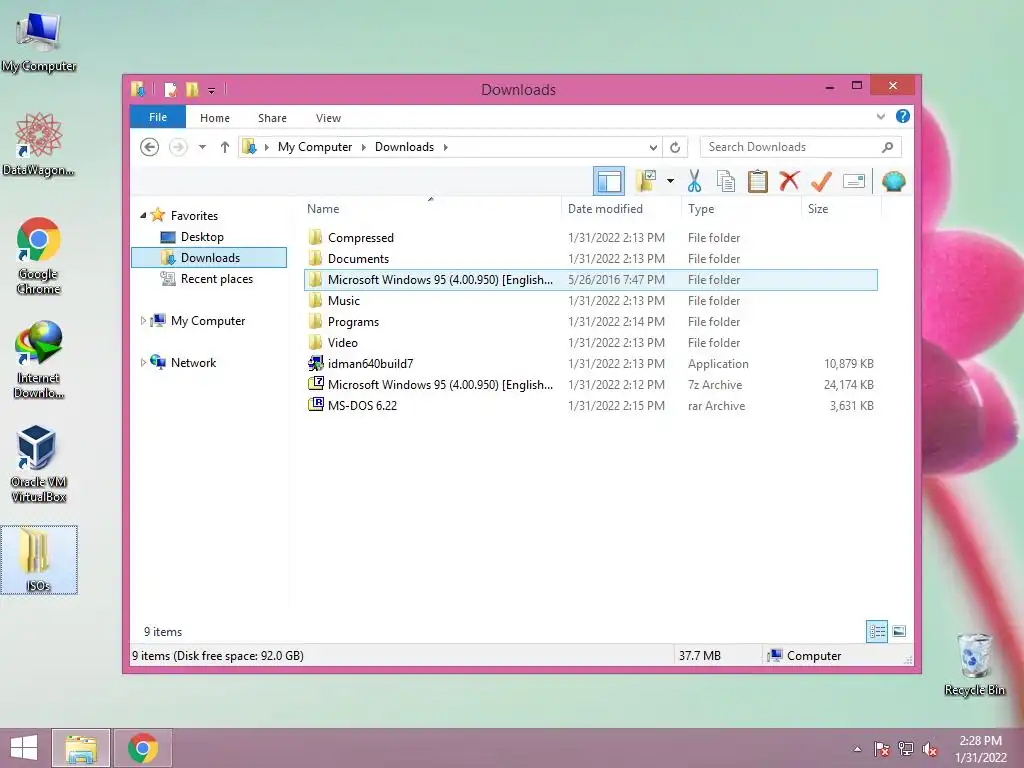The width and height of the screenshot is (1024, 768).
Task: Switch to Details view in status bar
Action: [876, 632]
